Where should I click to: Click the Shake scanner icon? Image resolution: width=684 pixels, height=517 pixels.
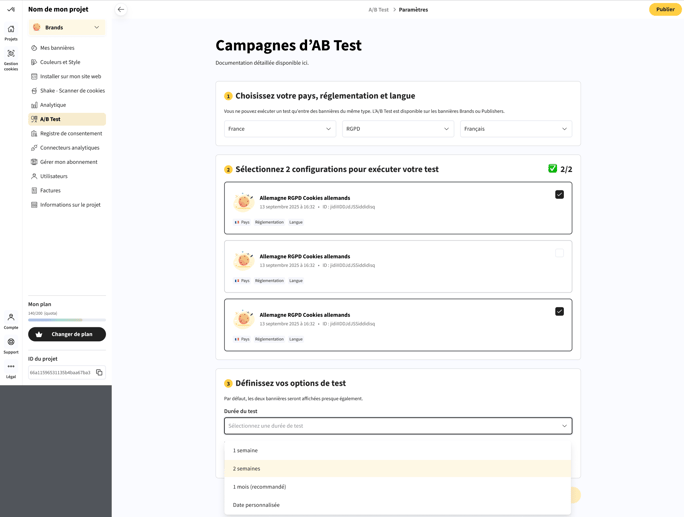34,91
